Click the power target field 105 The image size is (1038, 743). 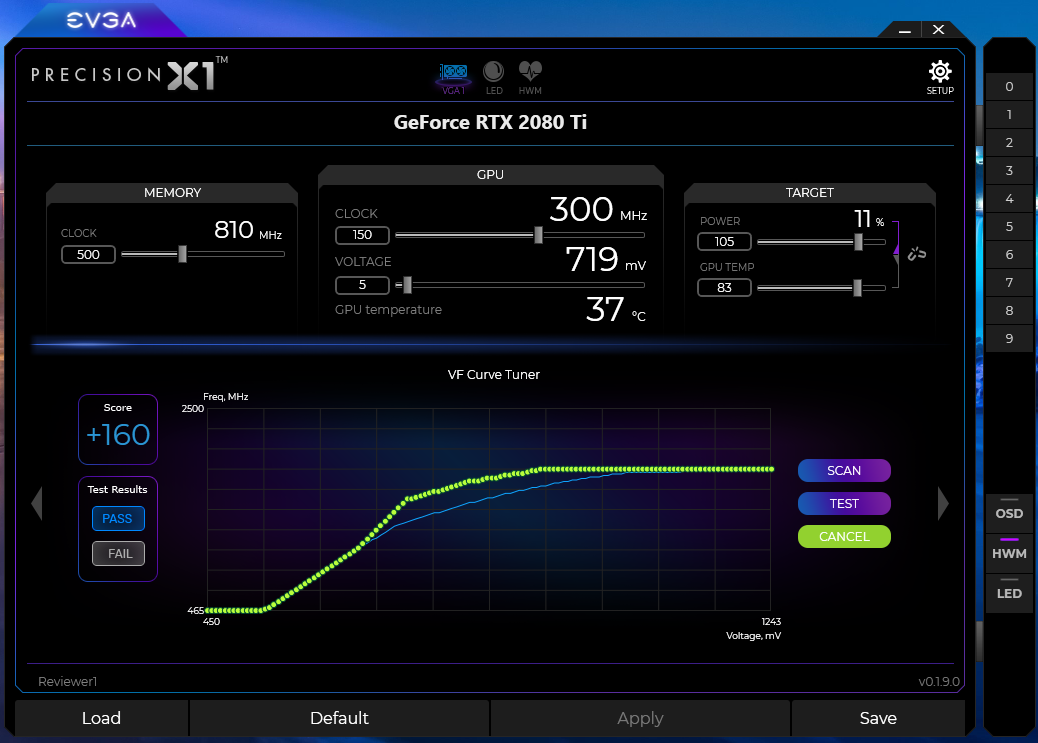click(724, 242)
